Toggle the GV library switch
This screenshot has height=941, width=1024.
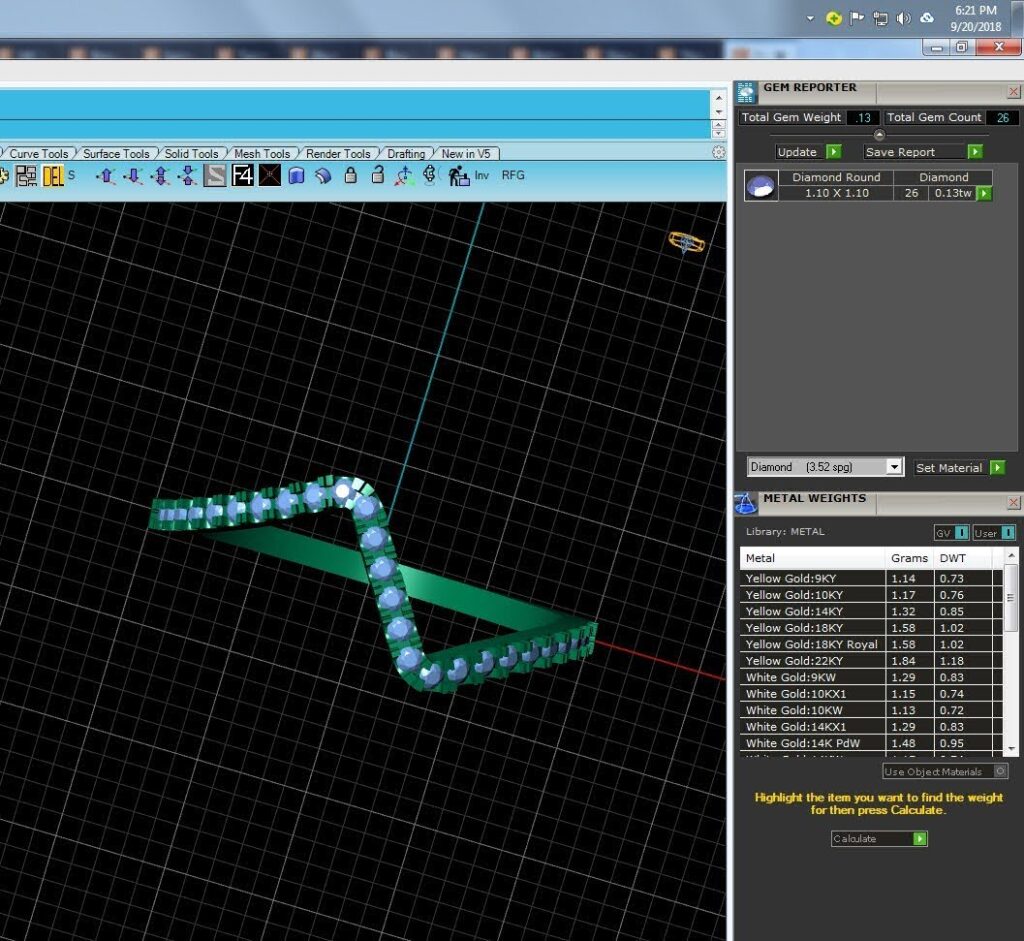[952, 533]
